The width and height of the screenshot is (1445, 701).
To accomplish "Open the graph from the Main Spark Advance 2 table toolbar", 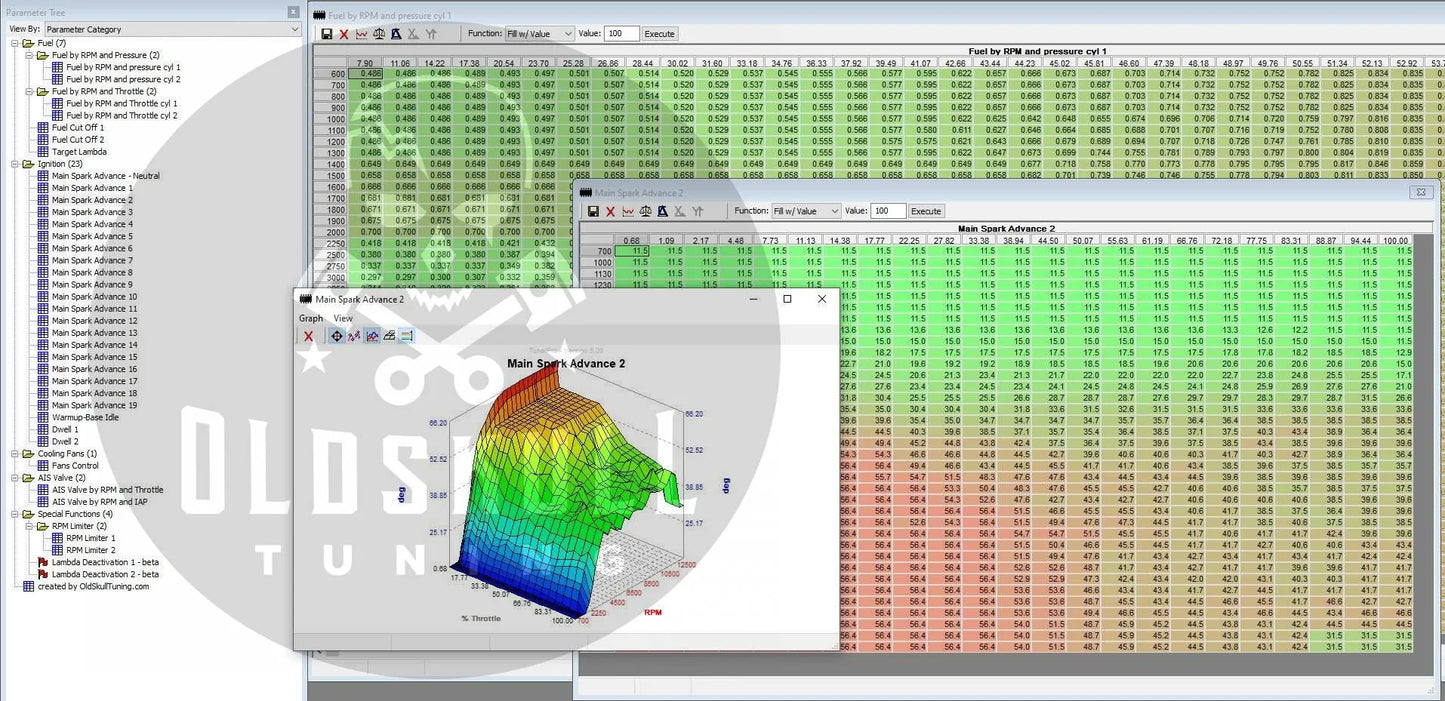I will coord(628,211).
